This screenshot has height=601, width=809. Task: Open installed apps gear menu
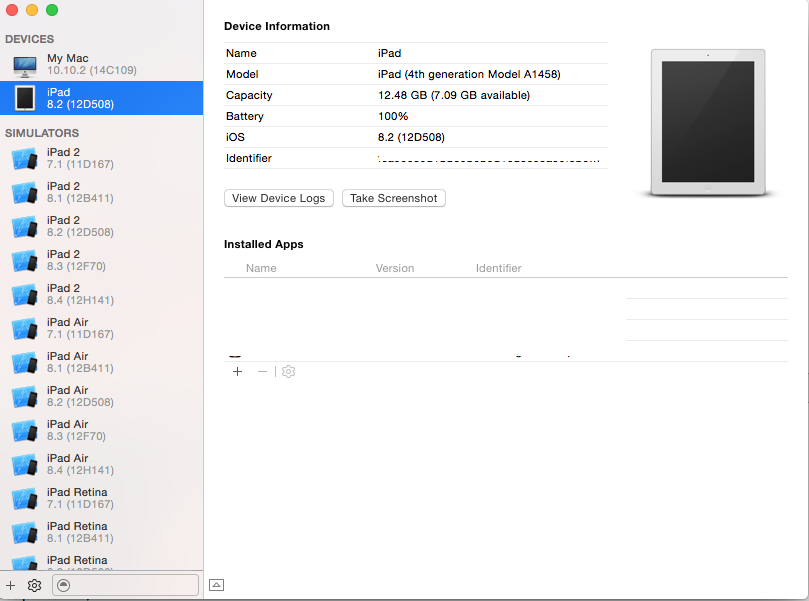pyautogui.click(x=288, y=371)
